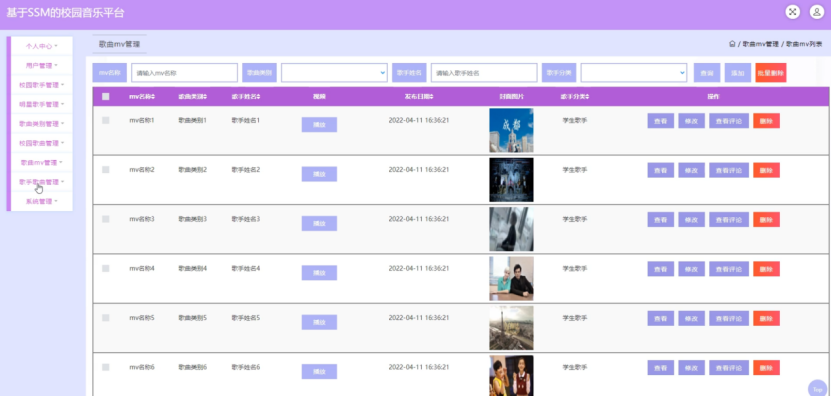This screenshot has height=396, width=831.
Task: Play the video for mv名称6
Action: pos(319,371)
